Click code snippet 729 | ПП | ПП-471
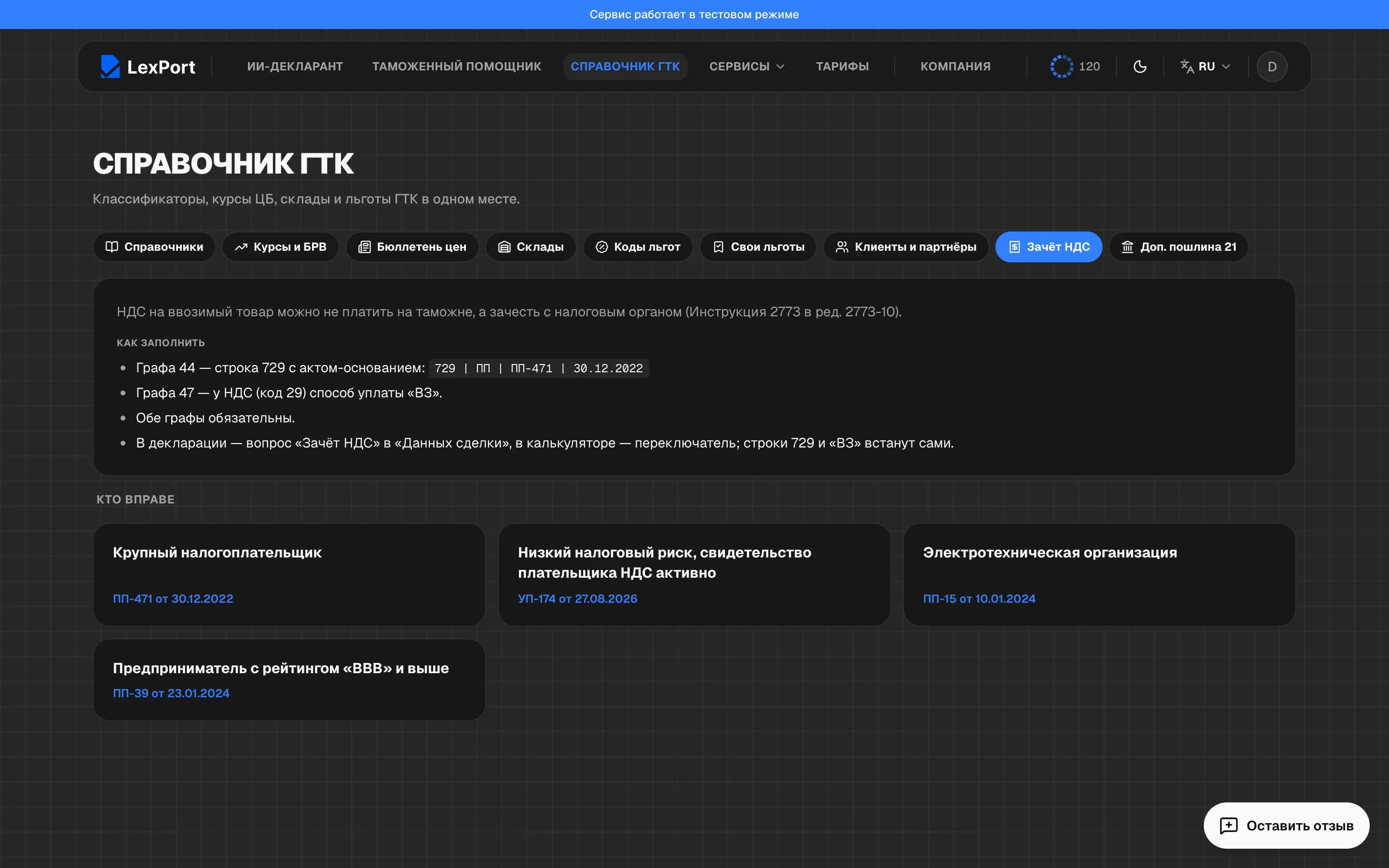Screen dimensions: 1389x868 pyautogui.click(x=539, y=368)
